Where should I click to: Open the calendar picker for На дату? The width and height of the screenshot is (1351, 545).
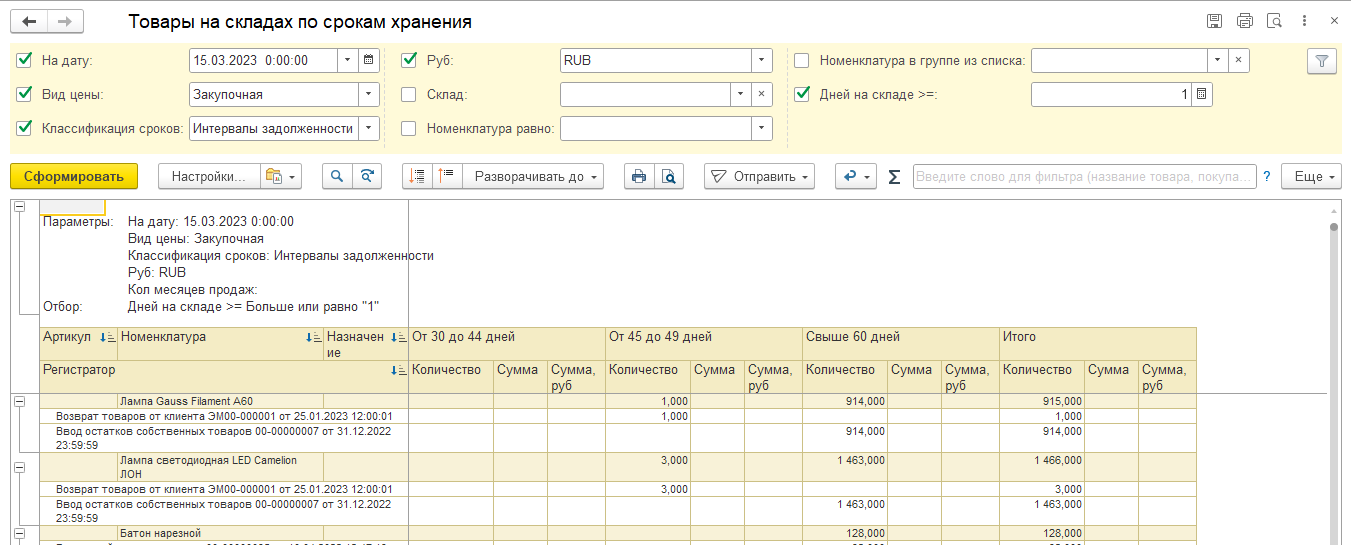click(x=369, y=60)
